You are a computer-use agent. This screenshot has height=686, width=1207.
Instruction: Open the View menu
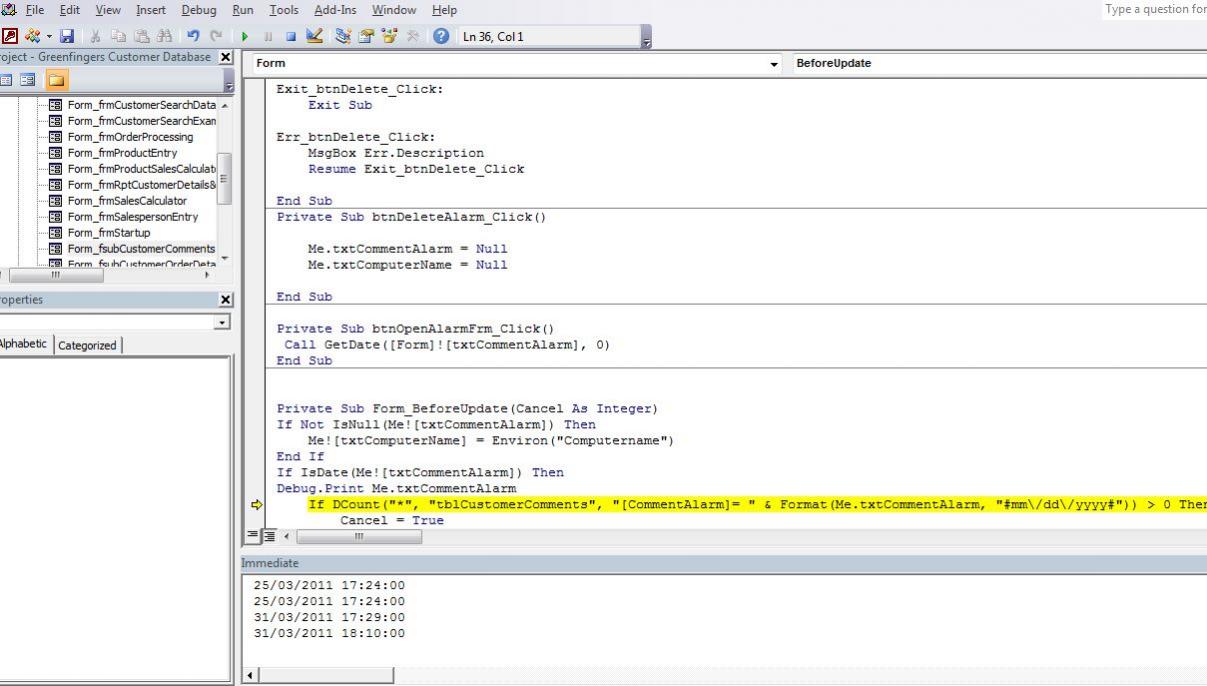pos(108,10)
